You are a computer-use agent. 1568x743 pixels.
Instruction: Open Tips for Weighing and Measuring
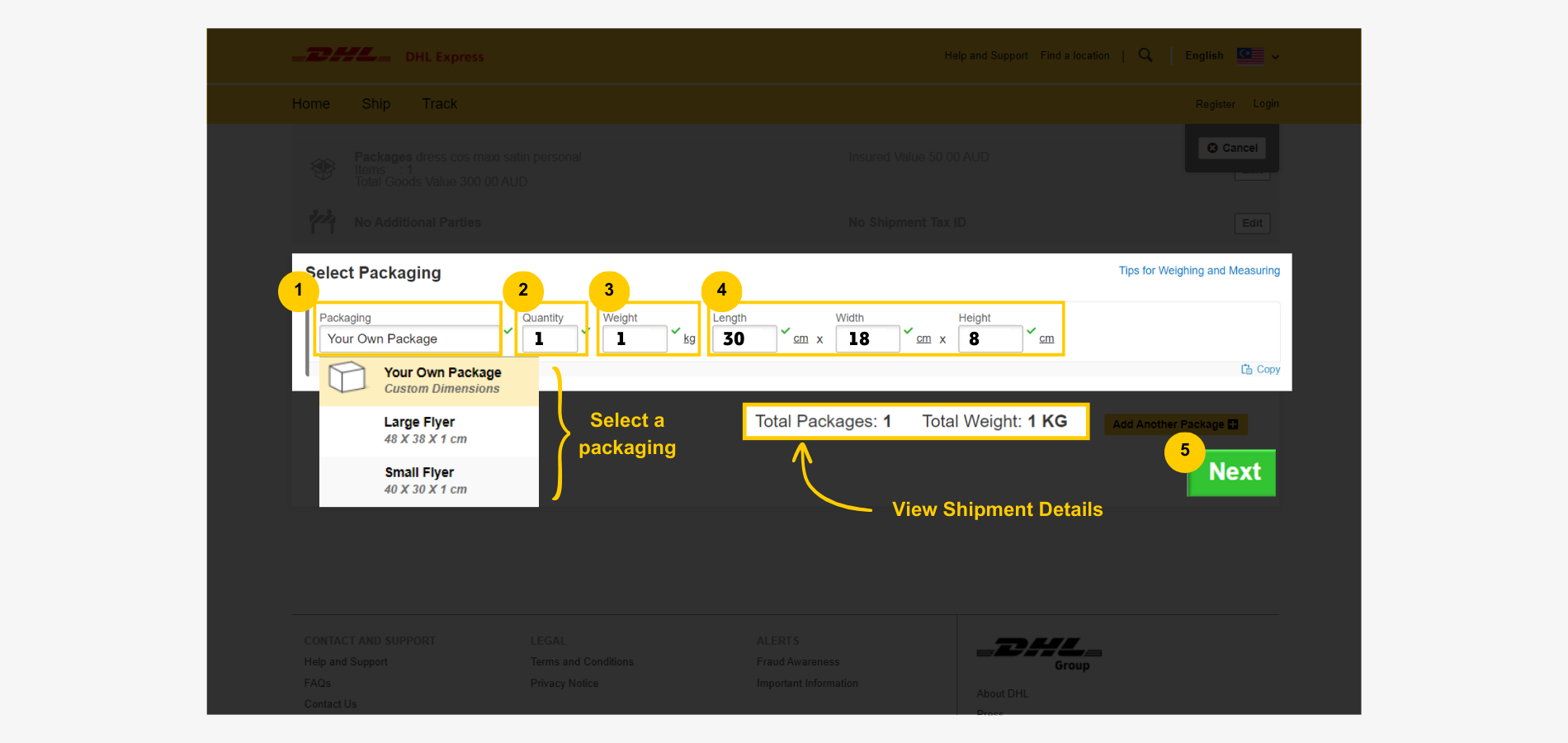point(1199,271)
